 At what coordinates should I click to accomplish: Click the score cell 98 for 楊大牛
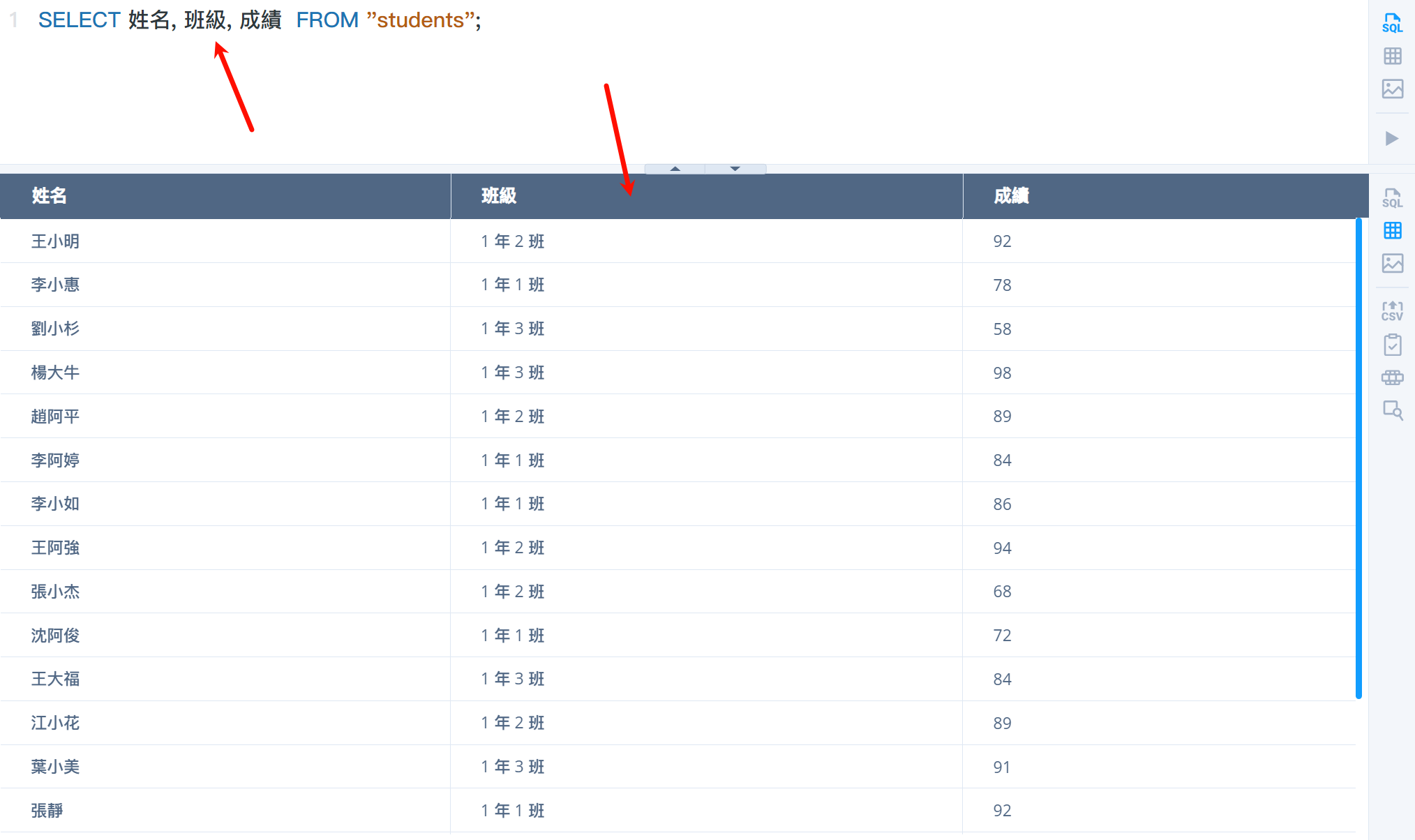pyautogui.click(x=1002, y=373)
